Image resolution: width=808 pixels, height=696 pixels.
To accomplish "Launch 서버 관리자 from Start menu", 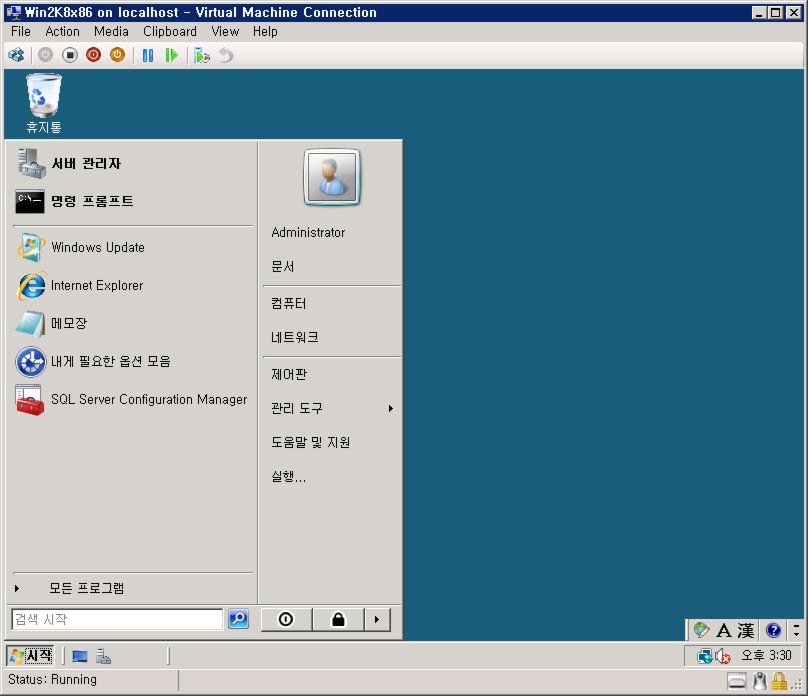I will [132, 163].
